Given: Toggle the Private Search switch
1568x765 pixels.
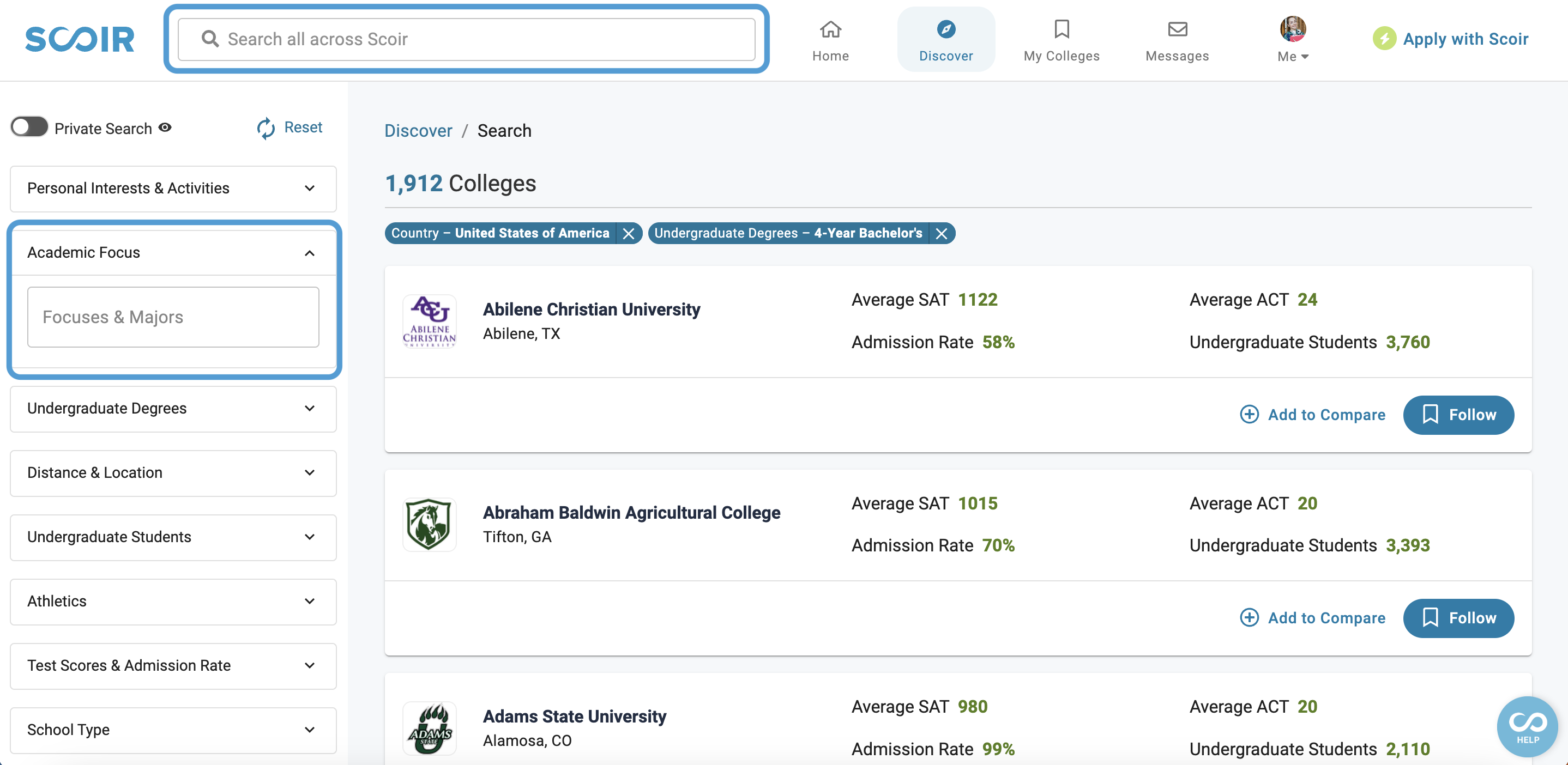Looking at the screenshot, I should 29,127.
